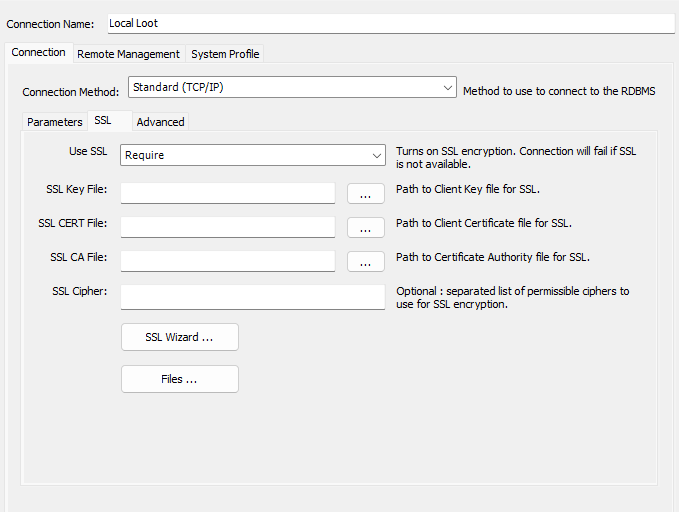The width and height of the screenshot is (679, 512).
Task: Click the 'SSL Cipher:' label
Action: [80, 291]
